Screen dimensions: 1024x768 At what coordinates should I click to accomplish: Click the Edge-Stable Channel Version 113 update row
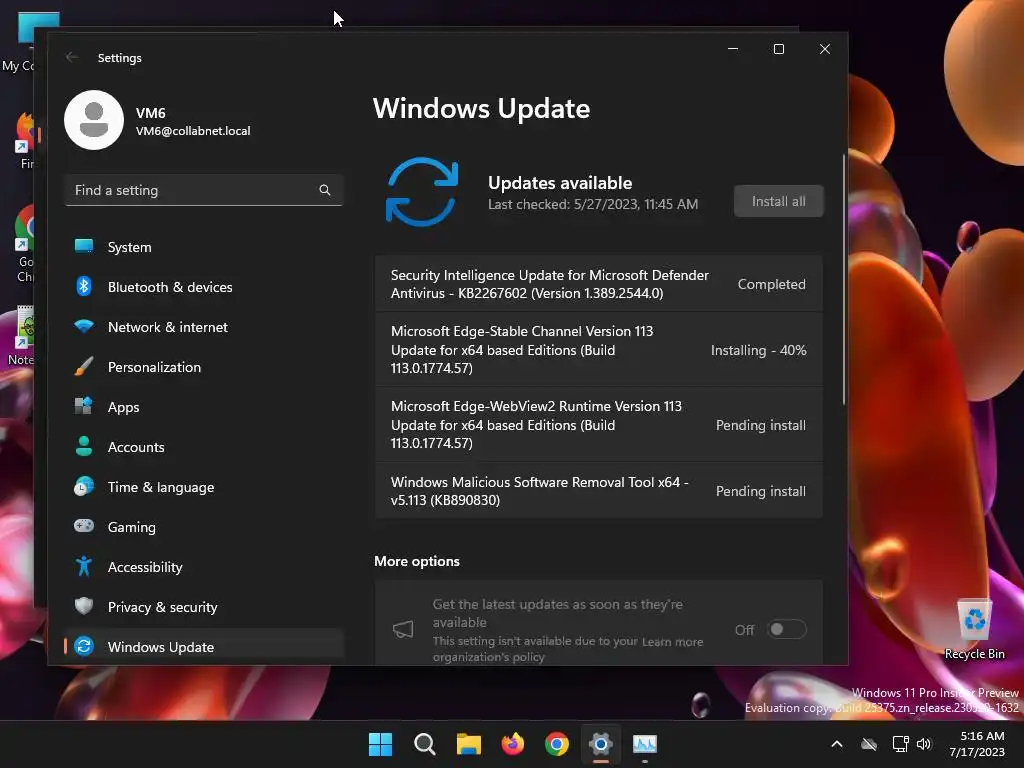pyautogui.click(x=598, y=349)
